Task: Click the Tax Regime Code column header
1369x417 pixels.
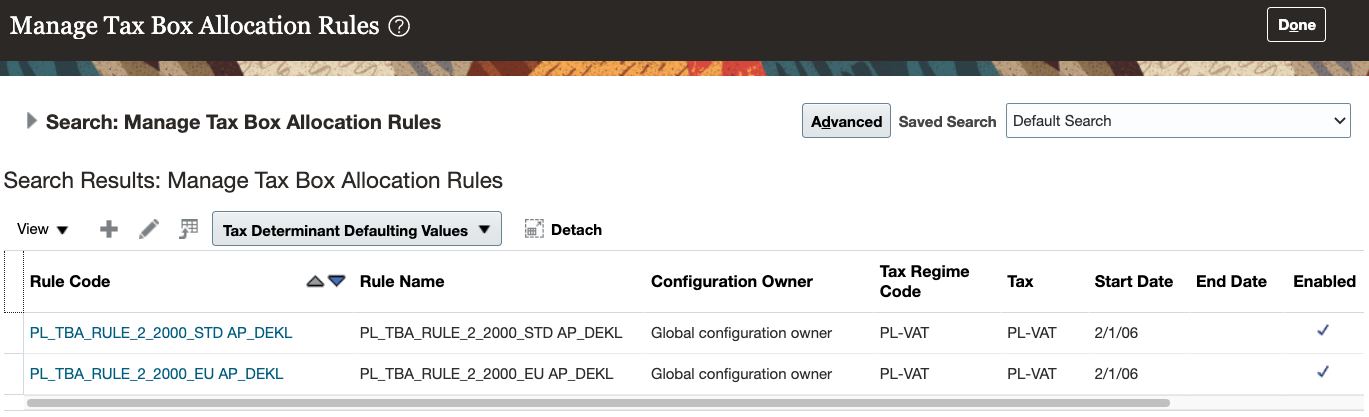Action: [925, 282]
